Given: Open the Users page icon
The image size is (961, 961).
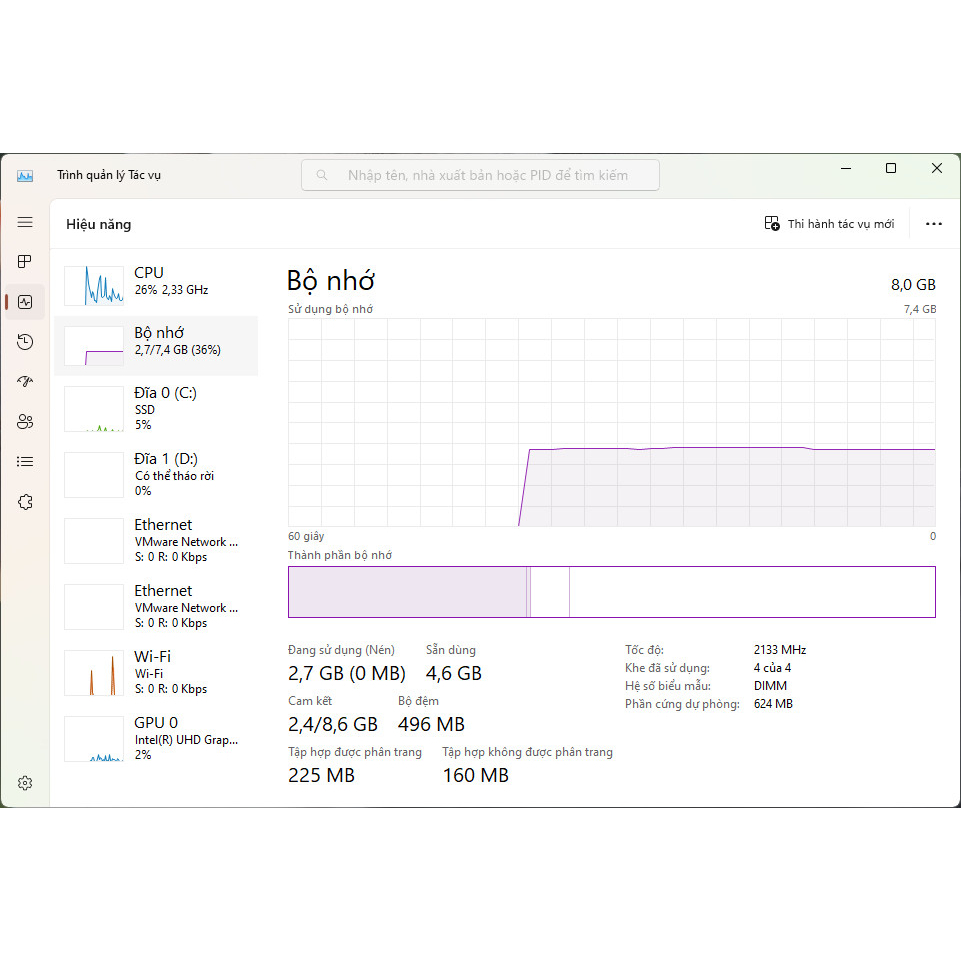Looking at the screenshot, I should tap(25, 422).
